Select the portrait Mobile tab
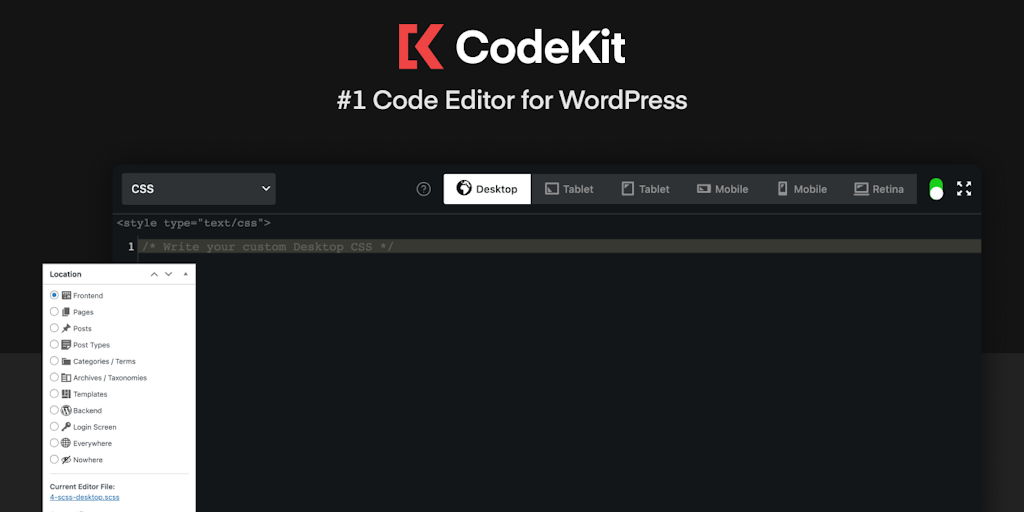The width and height of the screenshot is (1024, 512). (801, 189)
